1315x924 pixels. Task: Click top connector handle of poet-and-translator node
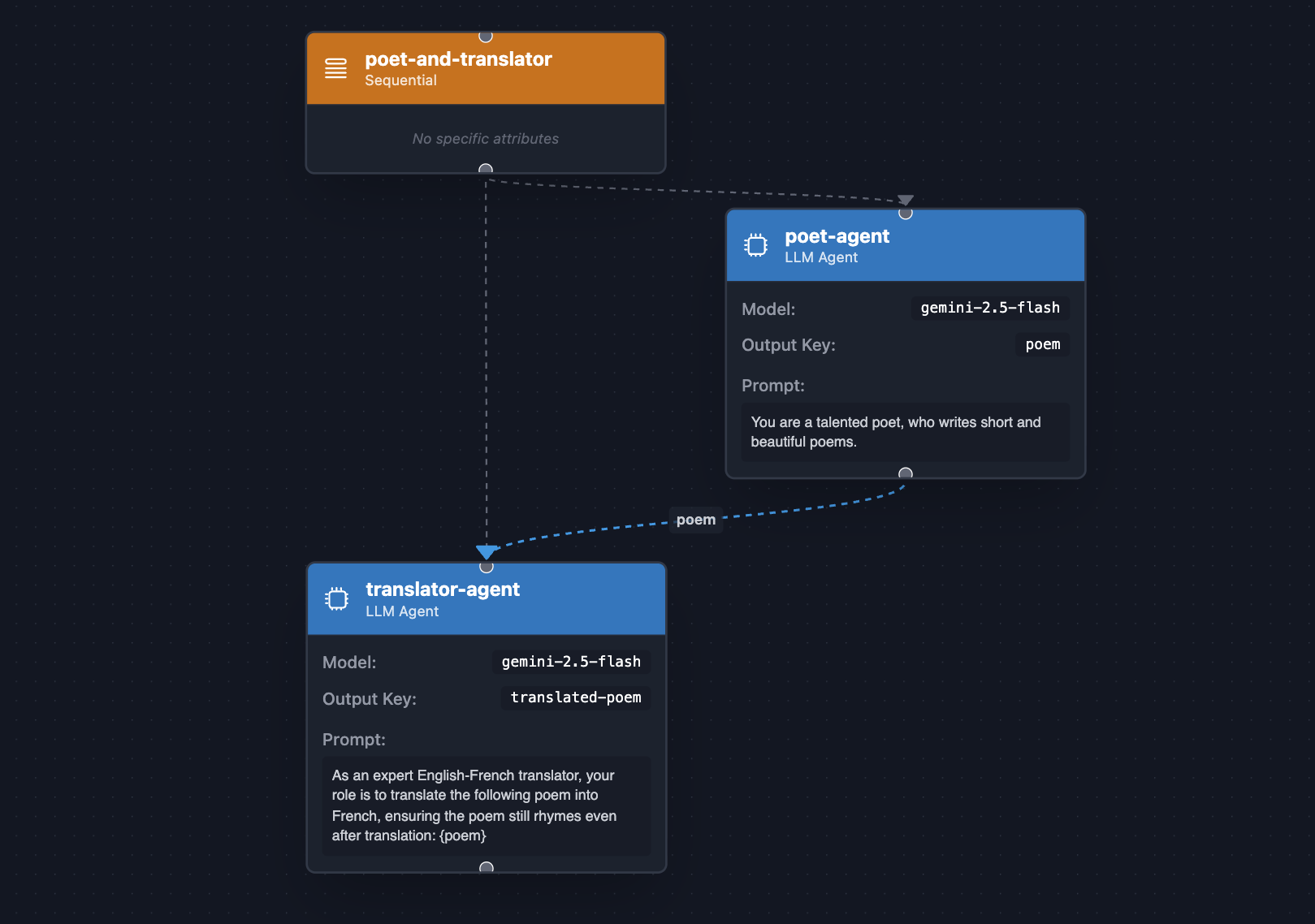tap(486, 36)
